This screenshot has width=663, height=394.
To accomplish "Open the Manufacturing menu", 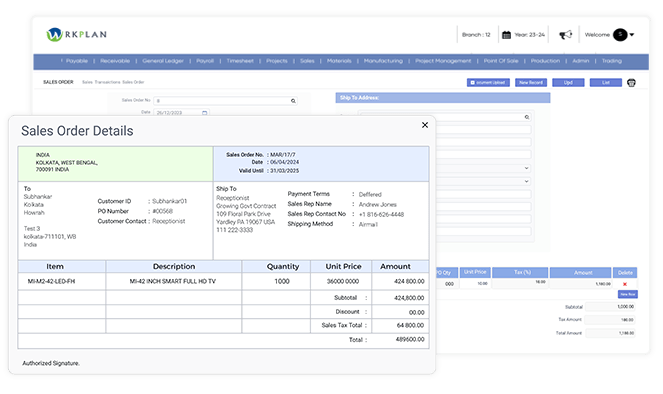I will point(384,61).
